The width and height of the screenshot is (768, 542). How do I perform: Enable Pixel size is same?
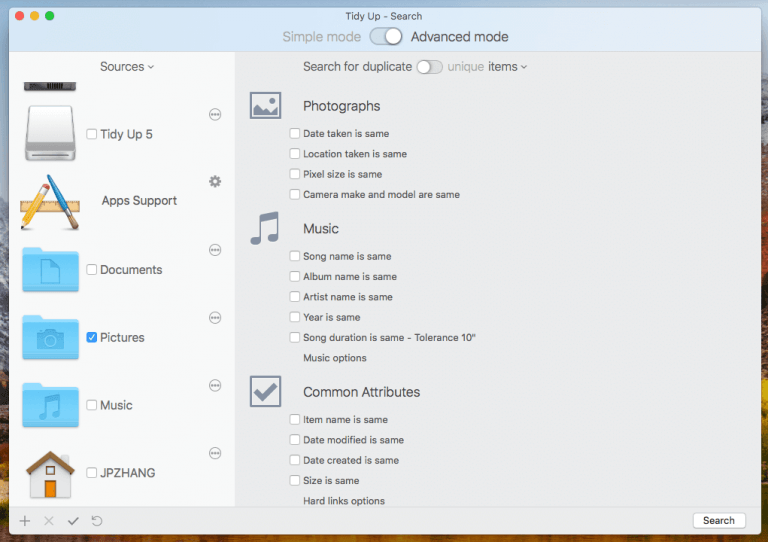coord(295,174)
